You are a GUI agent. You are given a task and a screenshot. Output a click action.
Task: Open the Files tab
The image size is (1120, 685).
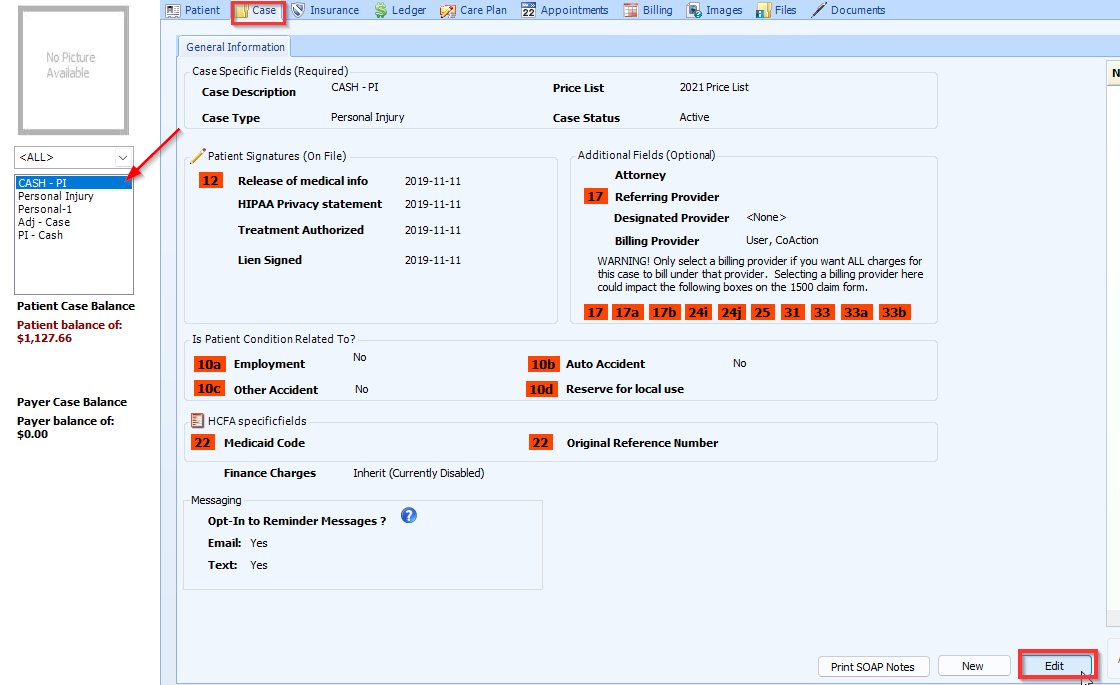coord(777,10)
